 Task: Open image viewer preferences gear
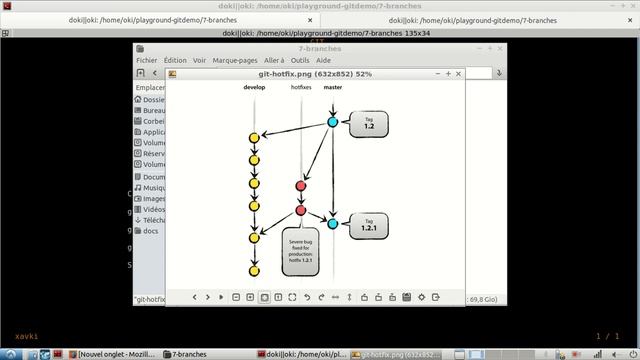tap(421, 297)
